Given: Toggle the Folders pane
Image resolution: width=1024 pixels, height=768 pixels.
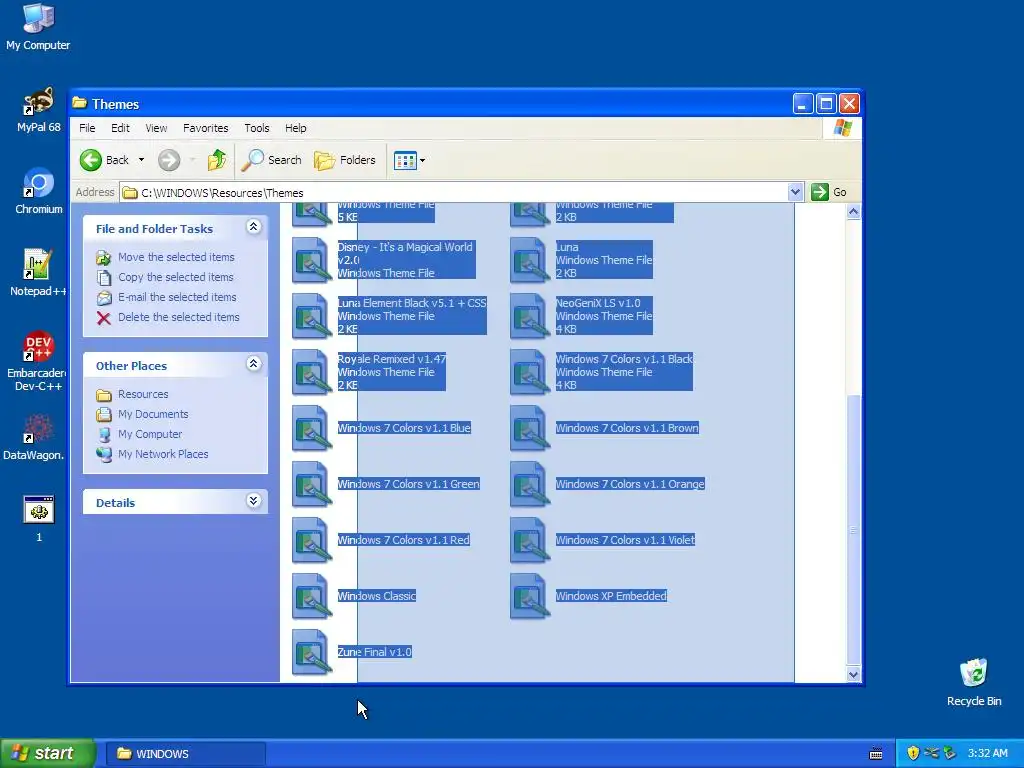Looking at the screenshot, I should [x=345, y=160].
